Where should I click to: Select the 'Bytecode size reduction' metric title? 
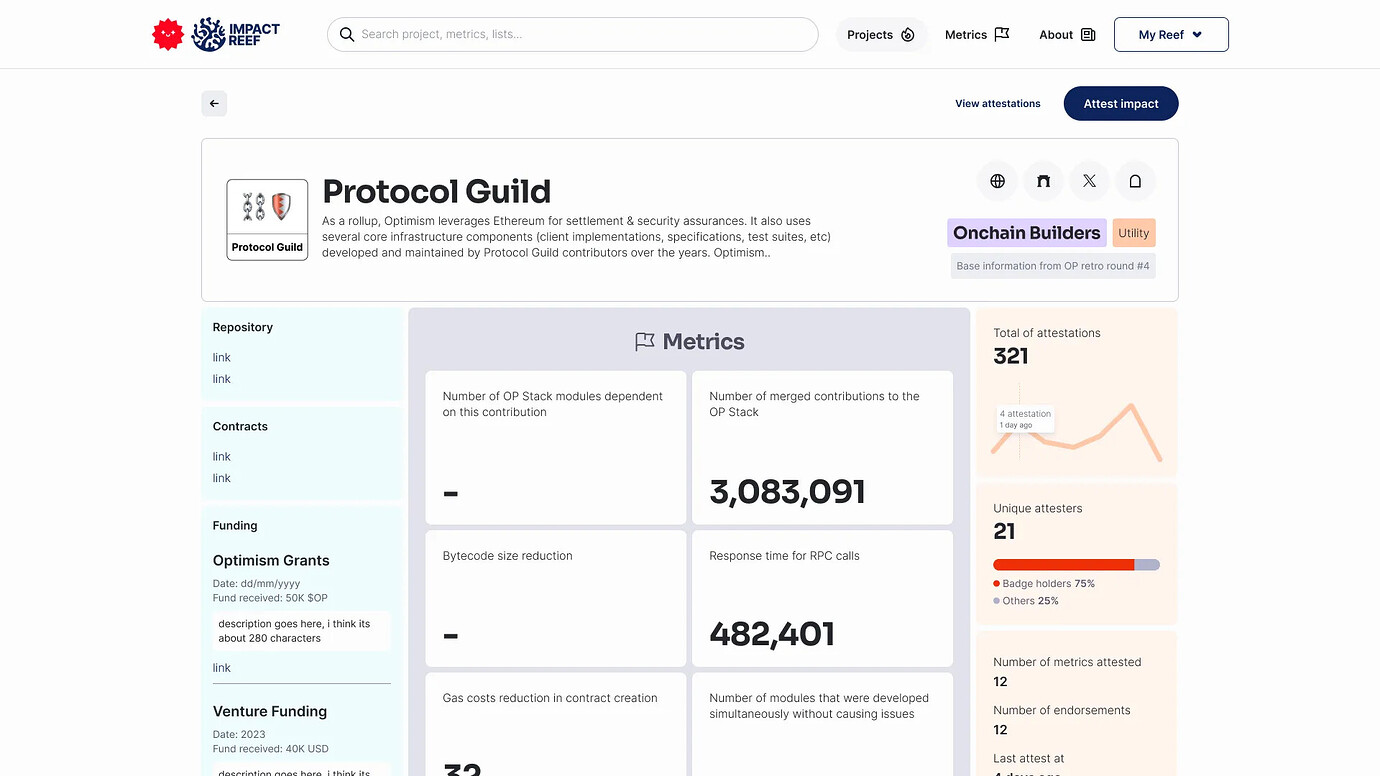point(508,556)
